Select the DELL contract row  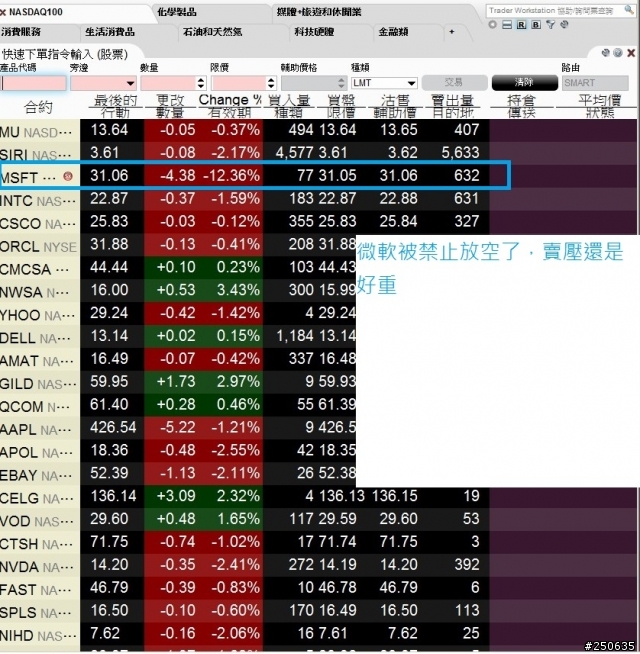pyautogui.click(x=40, y=338)
